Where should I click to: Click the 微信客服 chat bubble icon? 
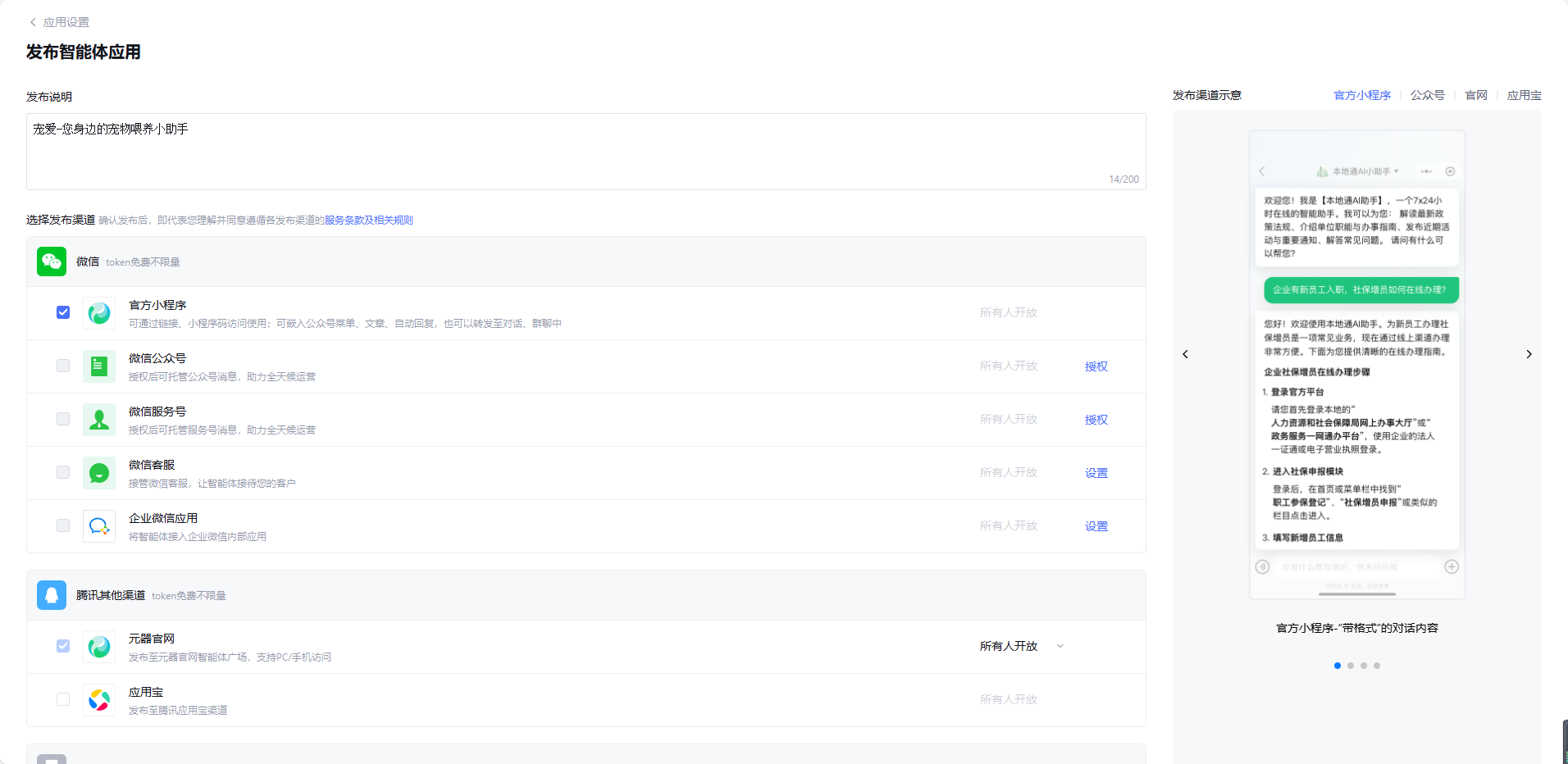tap(99, 473)
